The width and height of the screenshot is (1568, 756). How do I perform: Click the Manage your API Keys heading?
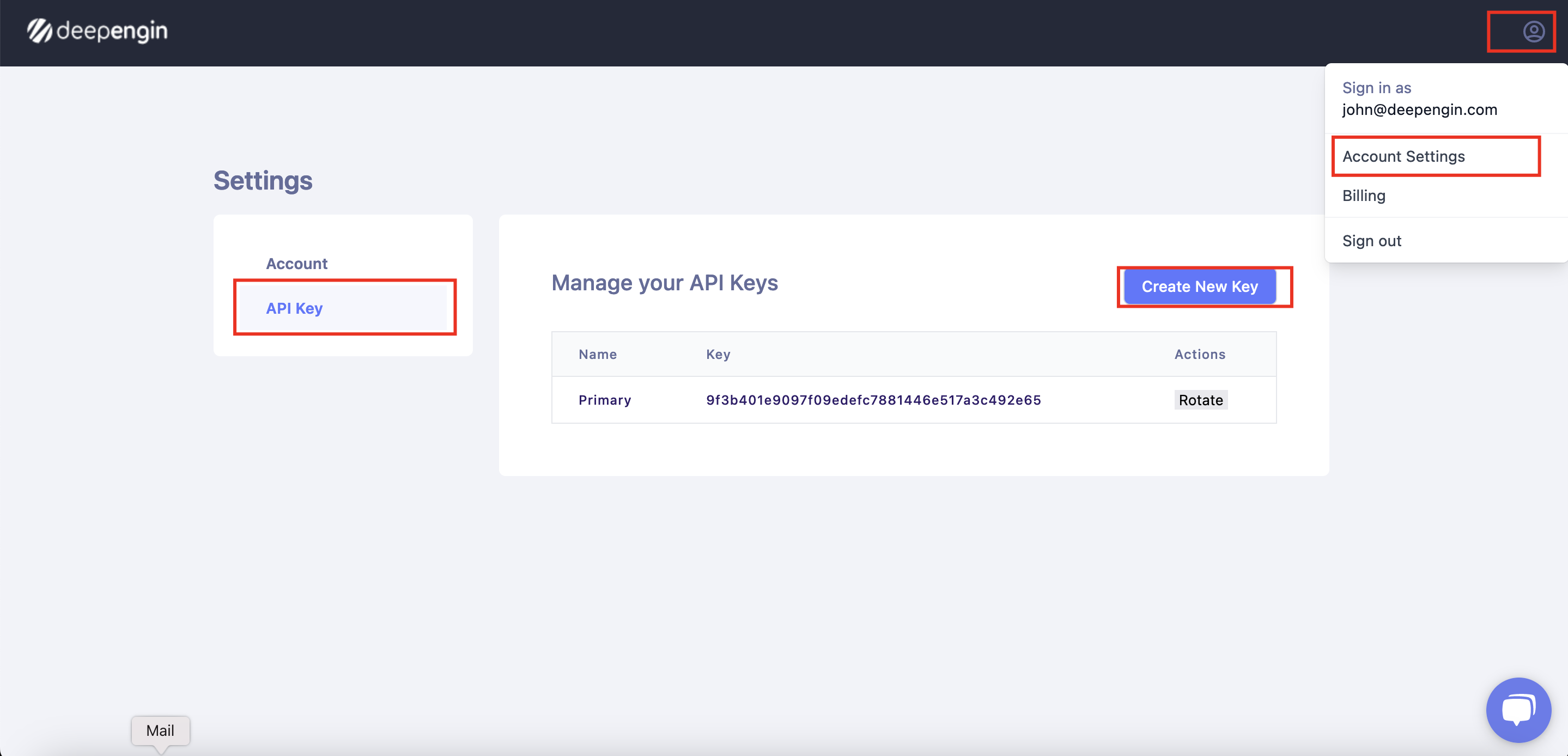[x=664, y=283]
